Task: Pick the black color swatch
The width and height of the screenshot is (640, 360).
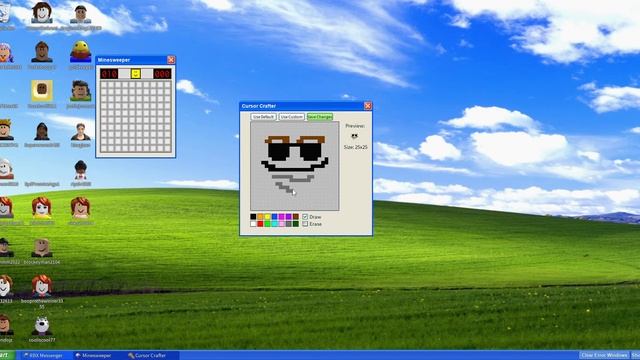Action: (x=253, y=217)
